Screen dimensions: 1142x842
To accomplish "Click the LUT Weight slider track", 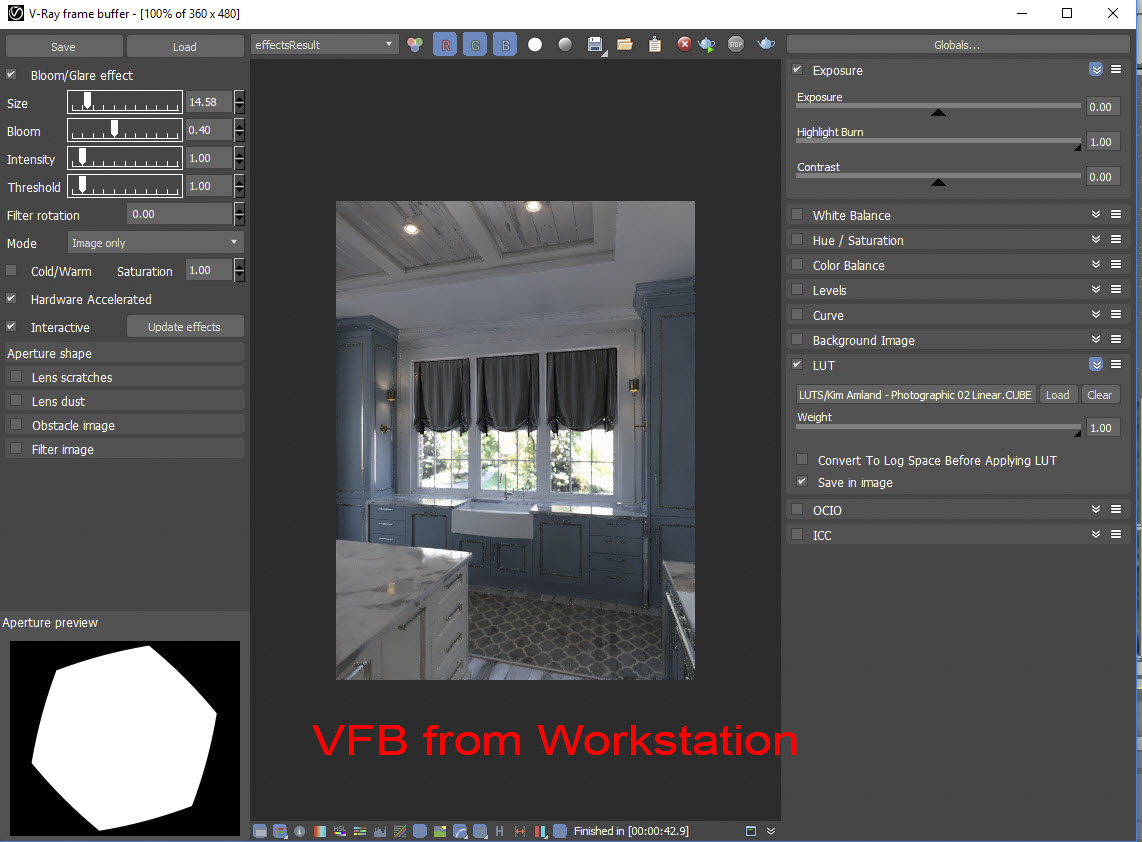I will pyautogui.click(x=938, y=428).
